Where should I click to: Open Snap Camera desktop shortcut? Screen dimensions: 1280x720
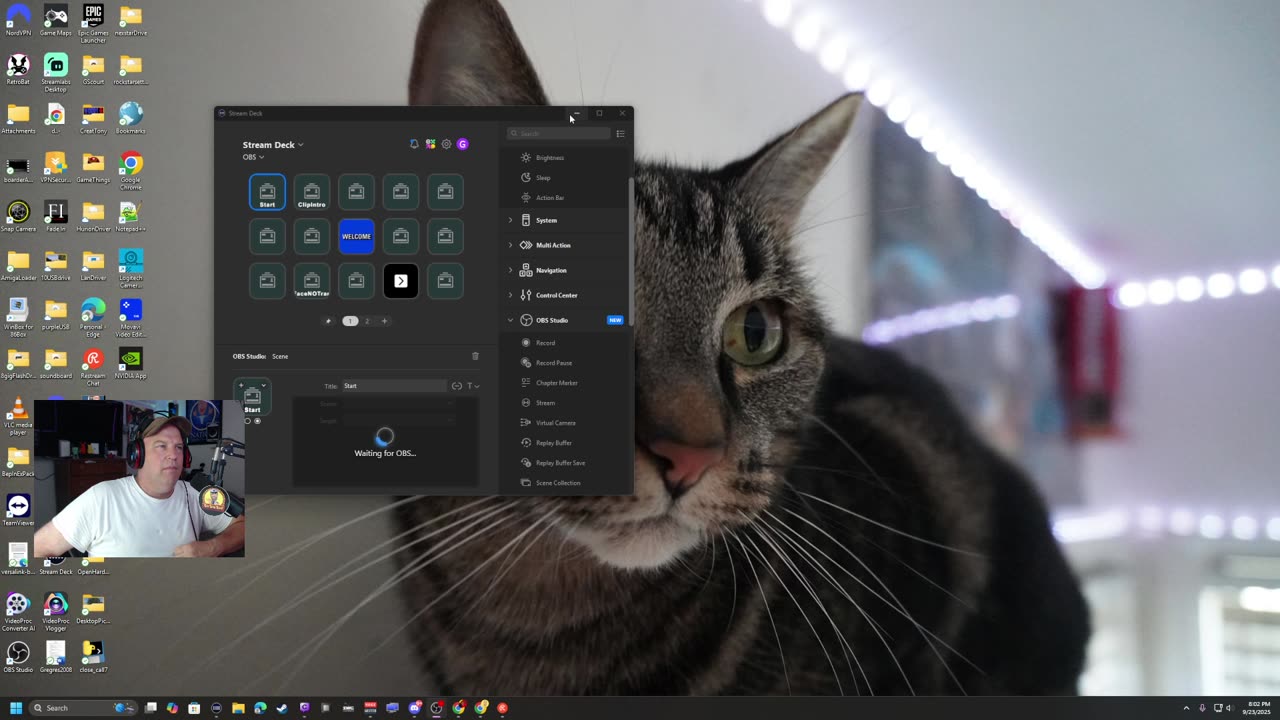point(18,216)
